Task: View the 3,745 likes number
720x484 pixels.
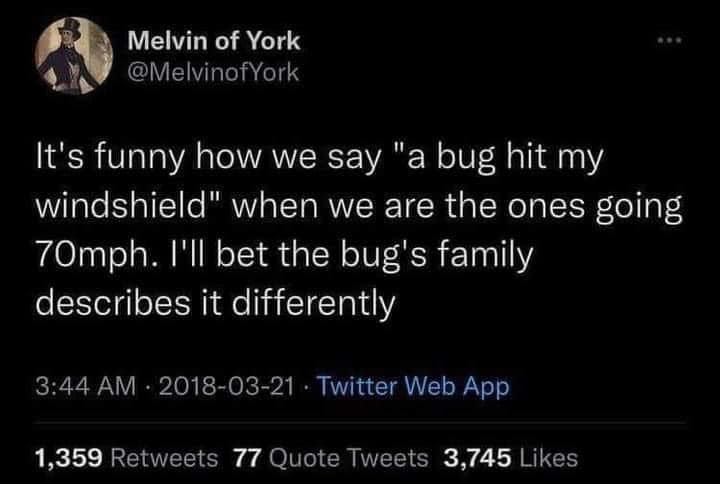Action: (x=477, y=458)
